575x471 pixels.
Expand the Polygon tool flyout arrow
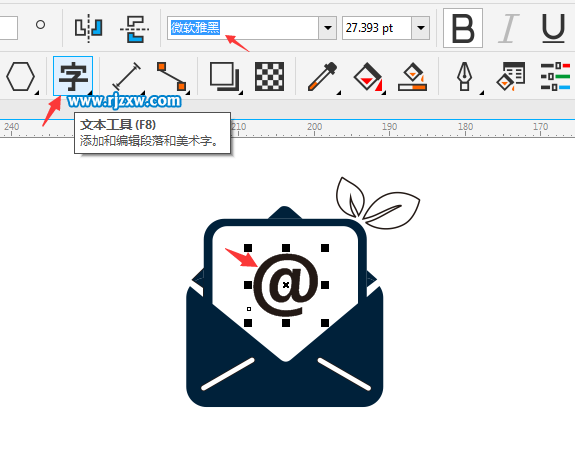coord(37,93)
